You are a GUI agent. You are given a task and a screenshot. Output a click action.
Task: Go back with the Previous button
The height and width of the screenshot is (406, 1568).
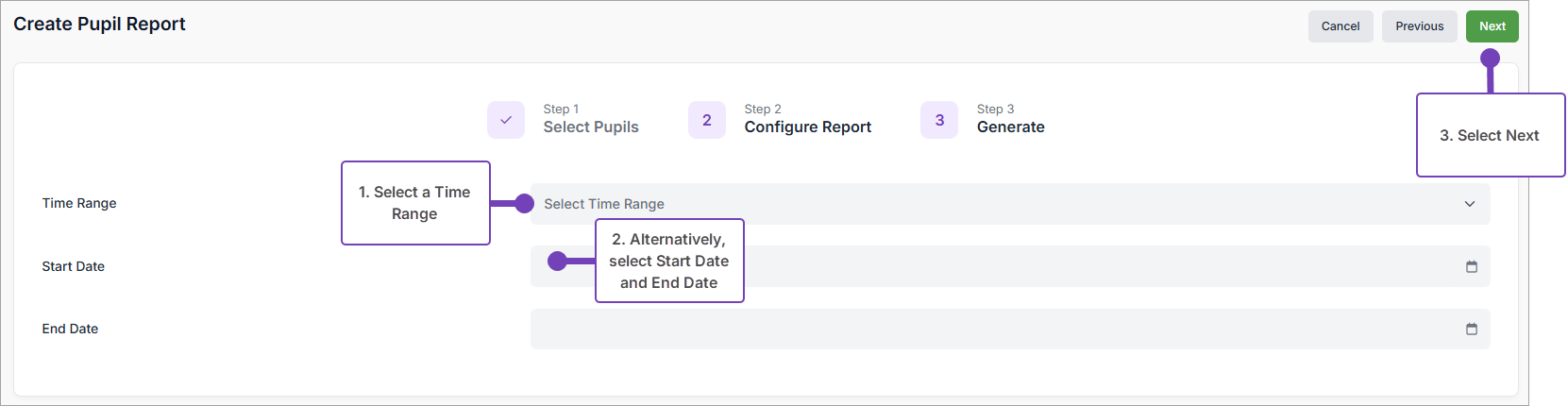pyautogui.click(x=1420, y=26)
